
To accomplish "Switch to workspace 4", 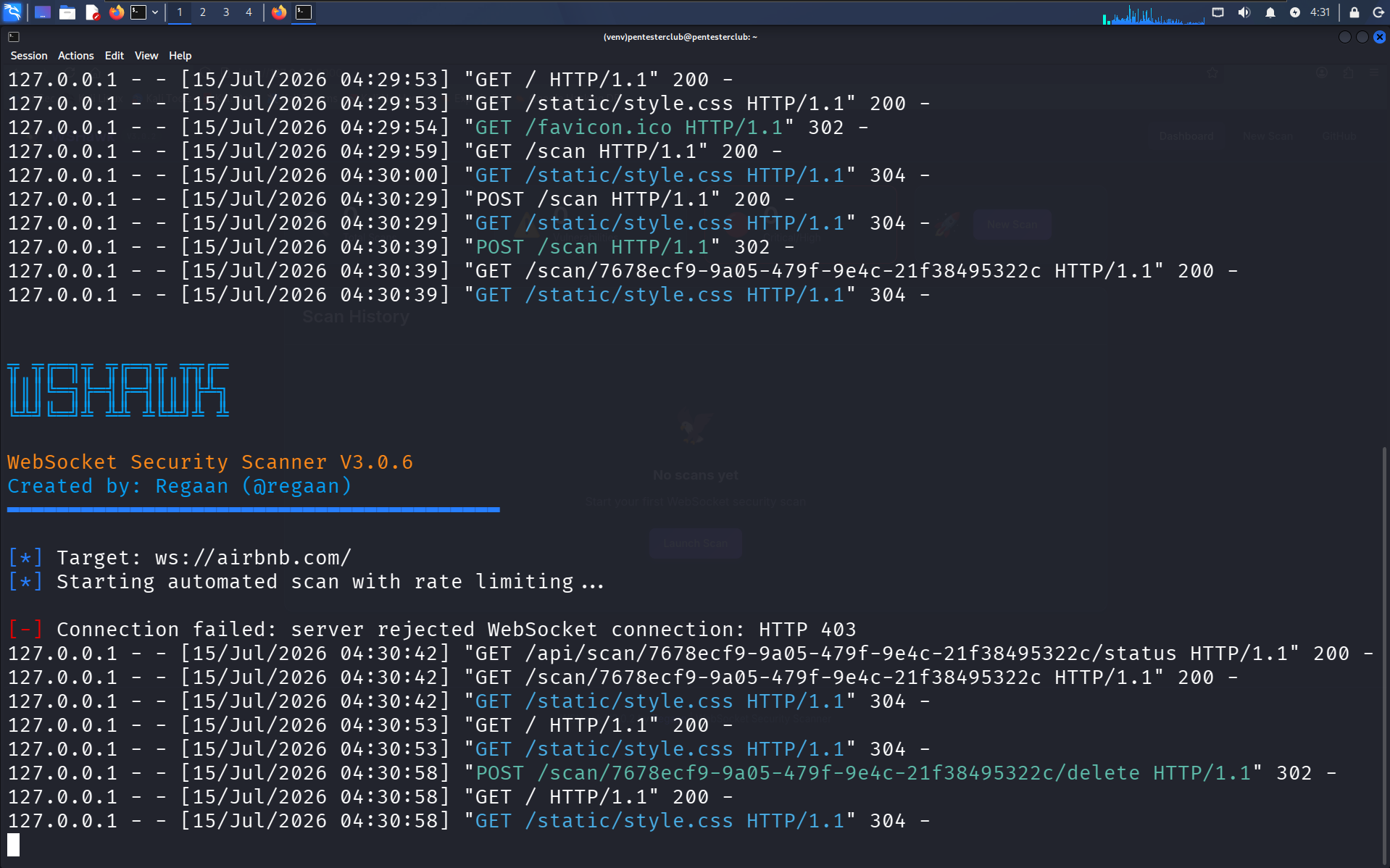I will tap(249, 12).
